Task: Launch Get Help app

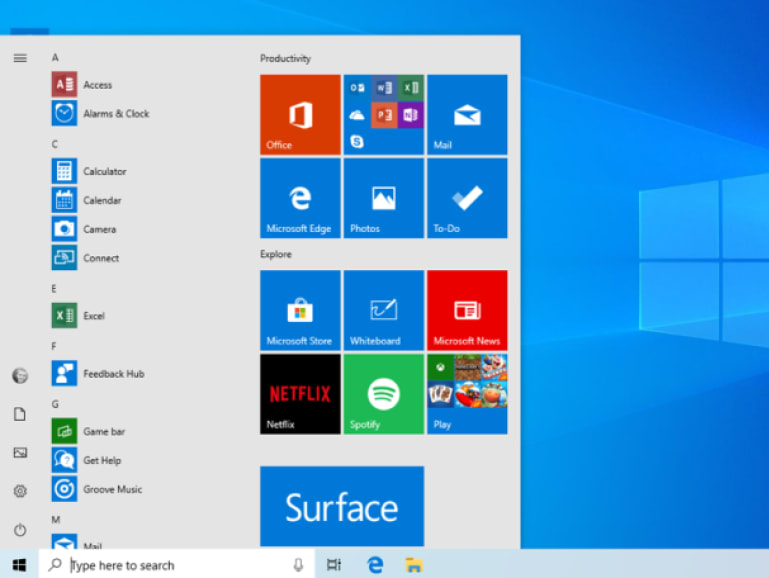Action: 86,460
